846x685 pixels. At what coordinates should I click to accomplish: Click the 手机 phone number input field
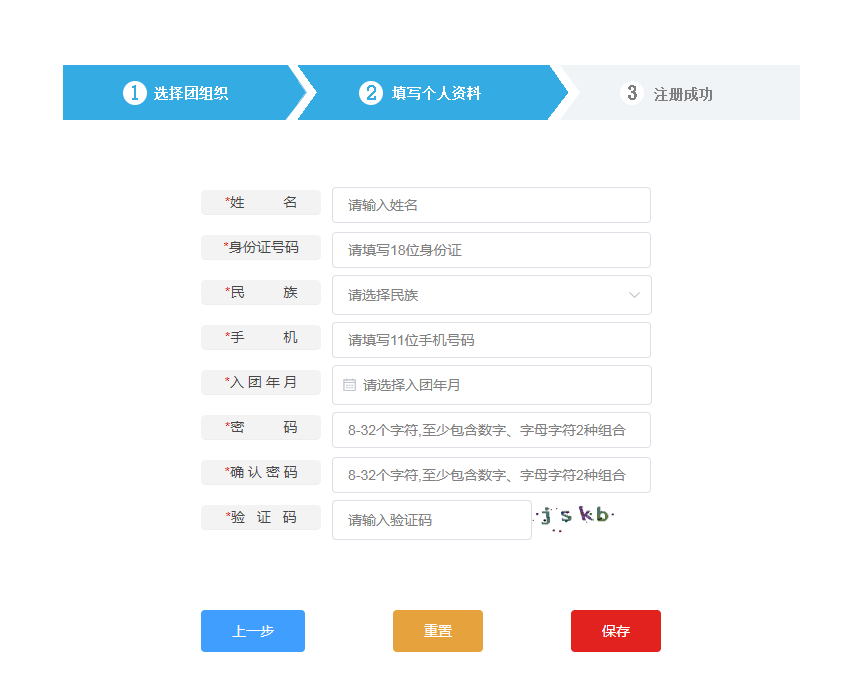click(x=491, y=340)
